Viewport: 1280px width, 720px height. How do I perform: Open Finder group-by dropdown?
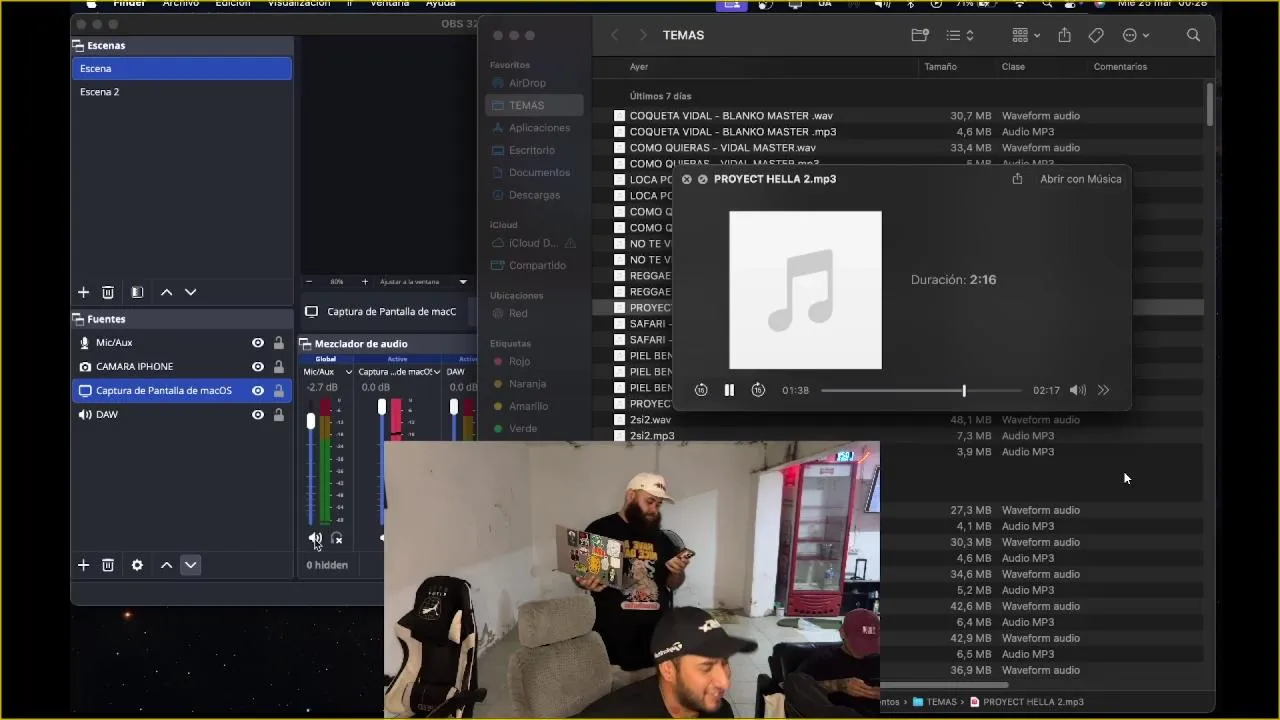[1026, 35]
